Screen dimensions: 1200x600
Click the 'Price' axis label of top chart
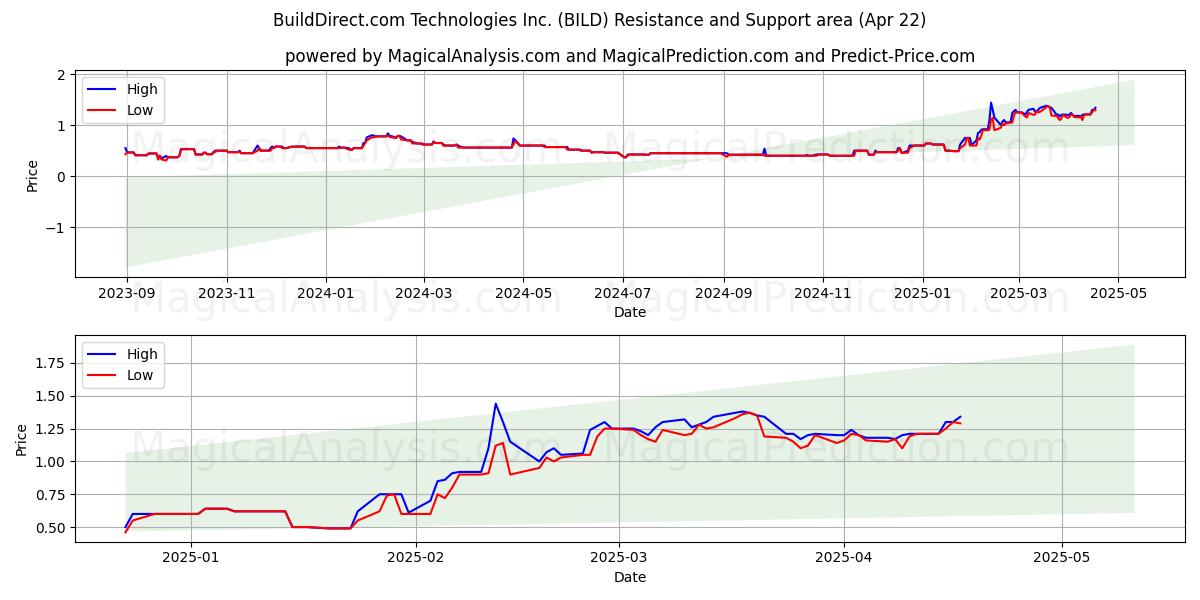tap(32, 176)
